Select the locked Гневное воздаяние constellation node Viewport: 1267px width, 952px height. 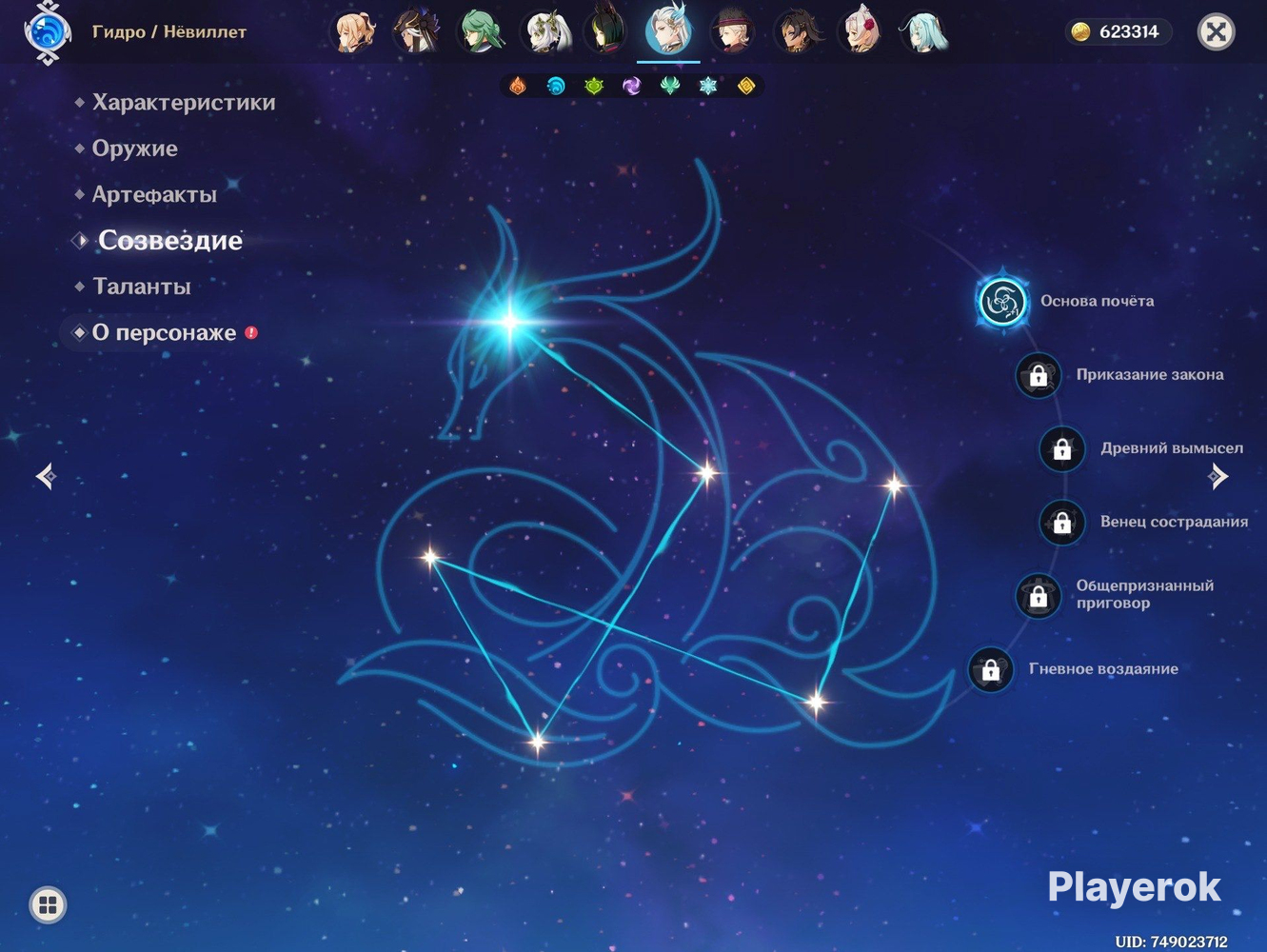coord(991,669)
